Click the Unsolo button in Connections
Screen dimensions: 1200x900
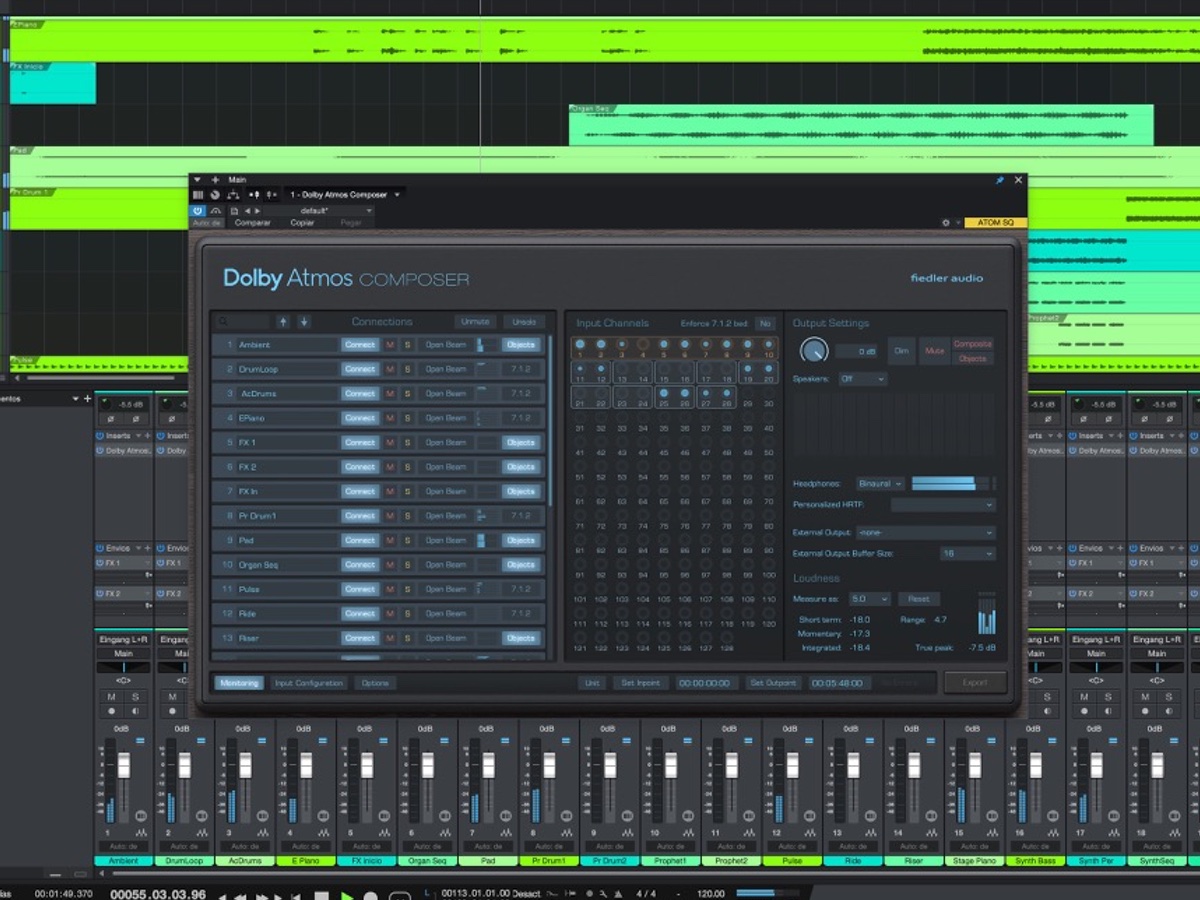coord(524,322)
